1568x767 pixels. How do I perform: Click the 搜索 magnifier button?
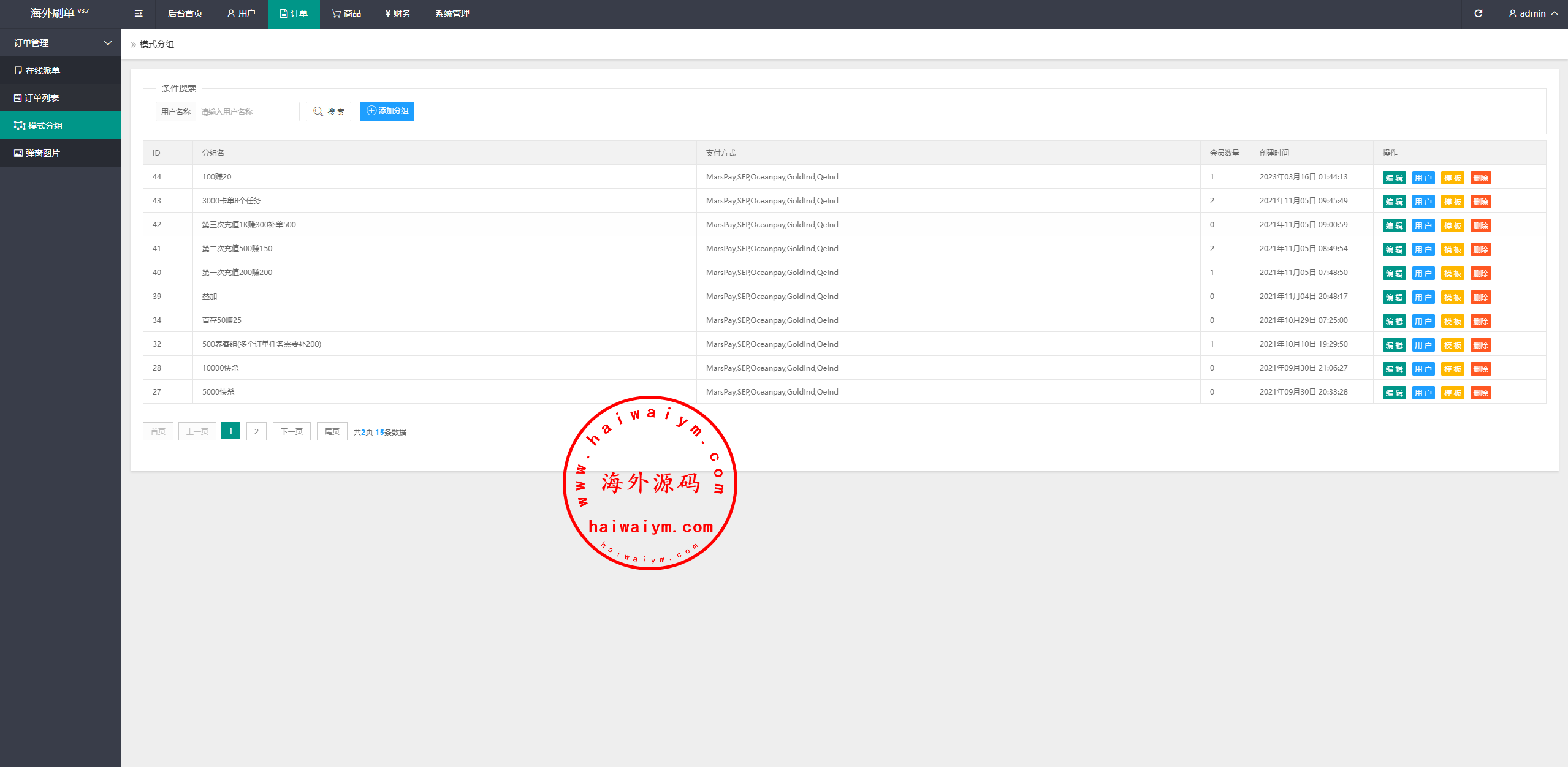[329, 111]
